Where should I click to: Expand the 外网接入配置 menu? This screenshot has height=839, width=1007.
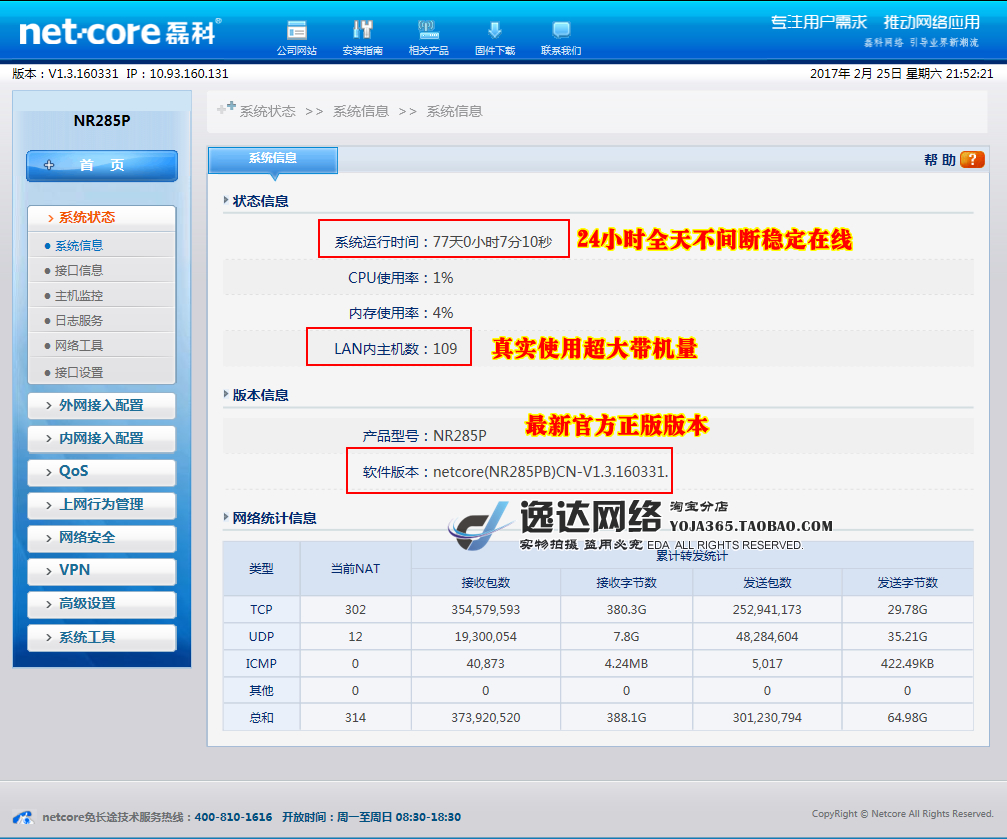pos(101,405)
